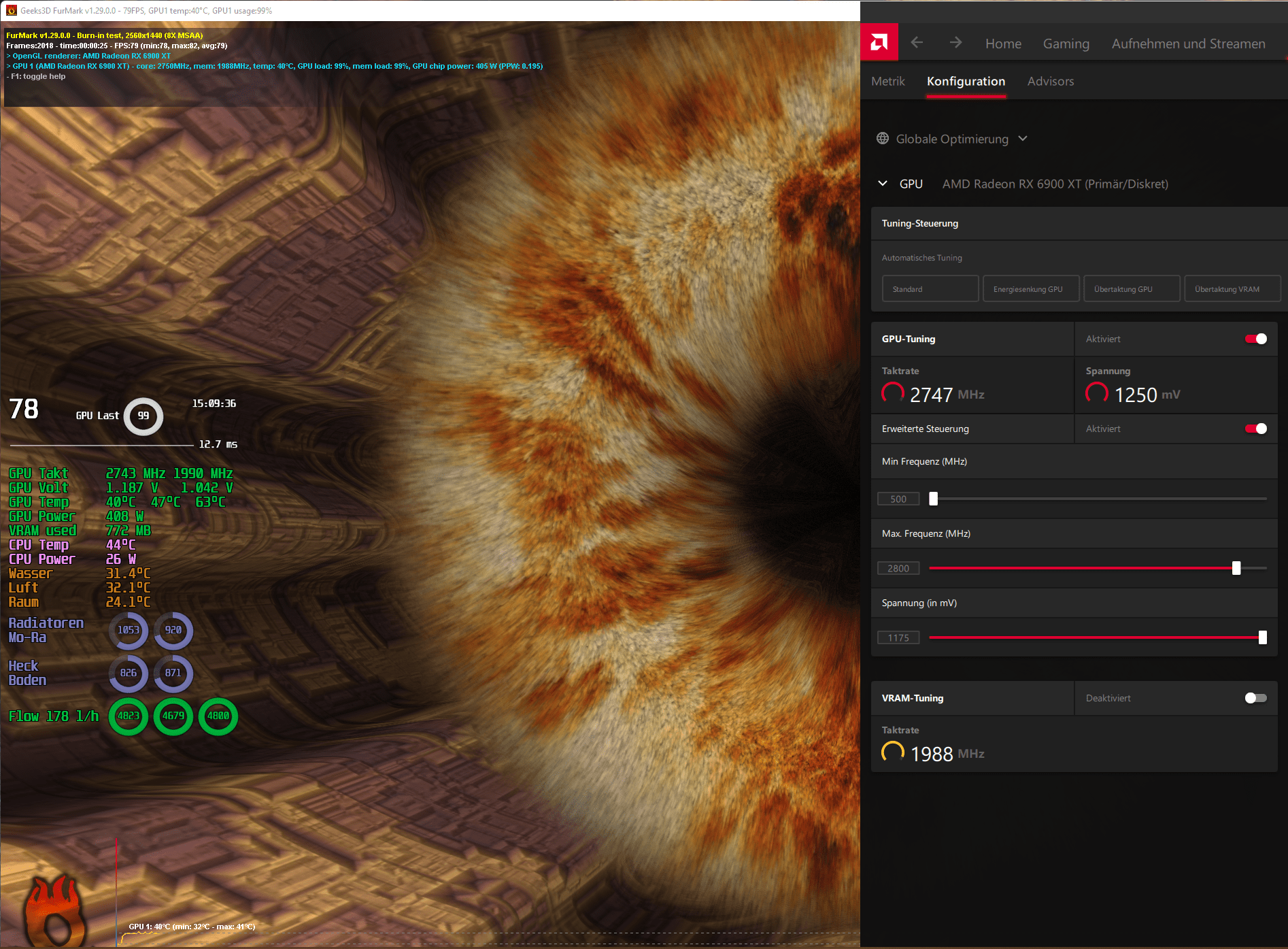Click the CPU Temp 44°C reading
Image resolution: width=1288 pixels, height=949 pixels.
click(x=120, y=545)
